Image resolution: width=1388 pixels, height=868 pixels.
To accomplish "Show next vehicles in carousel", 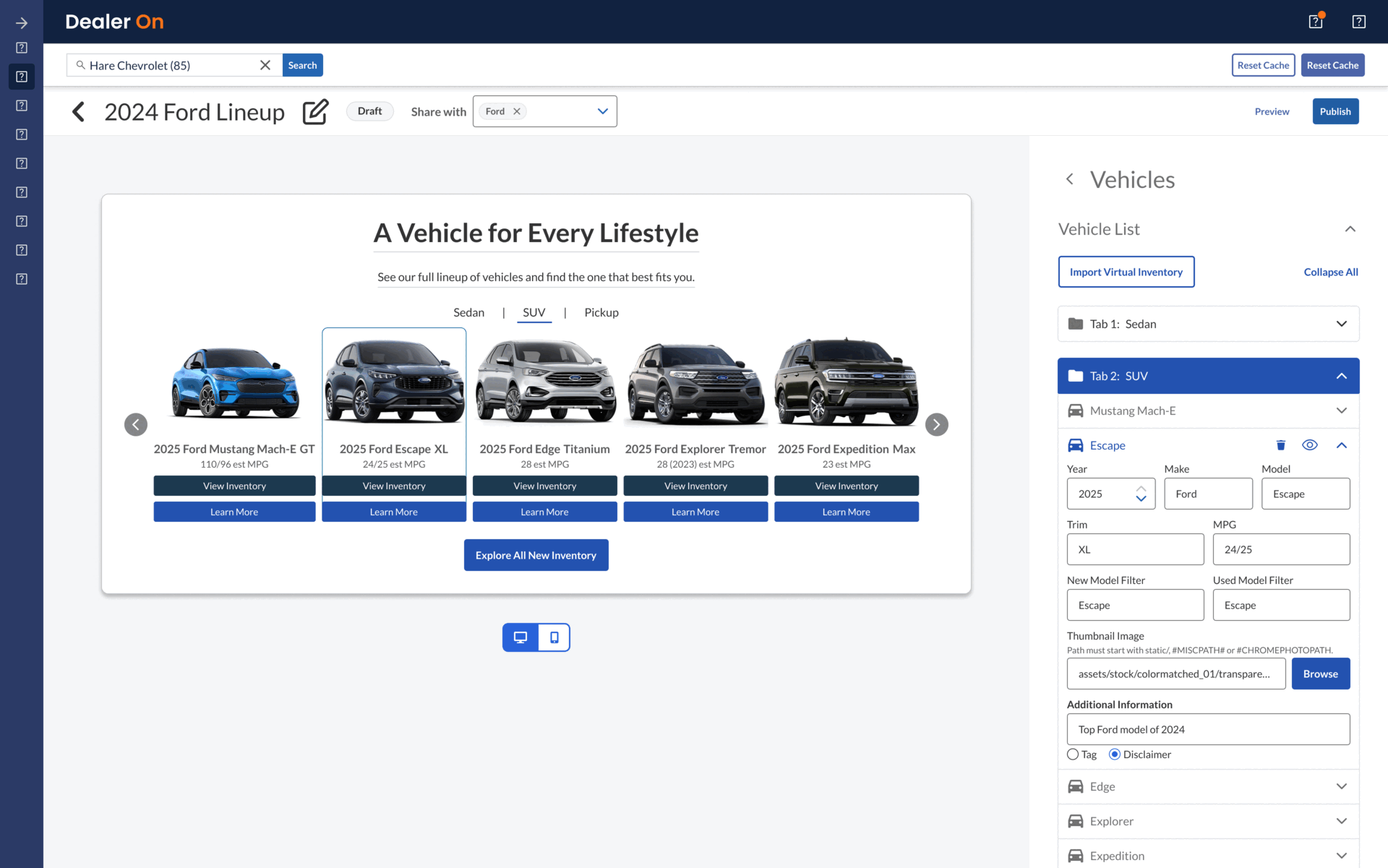I will click(x=937, y=424).
